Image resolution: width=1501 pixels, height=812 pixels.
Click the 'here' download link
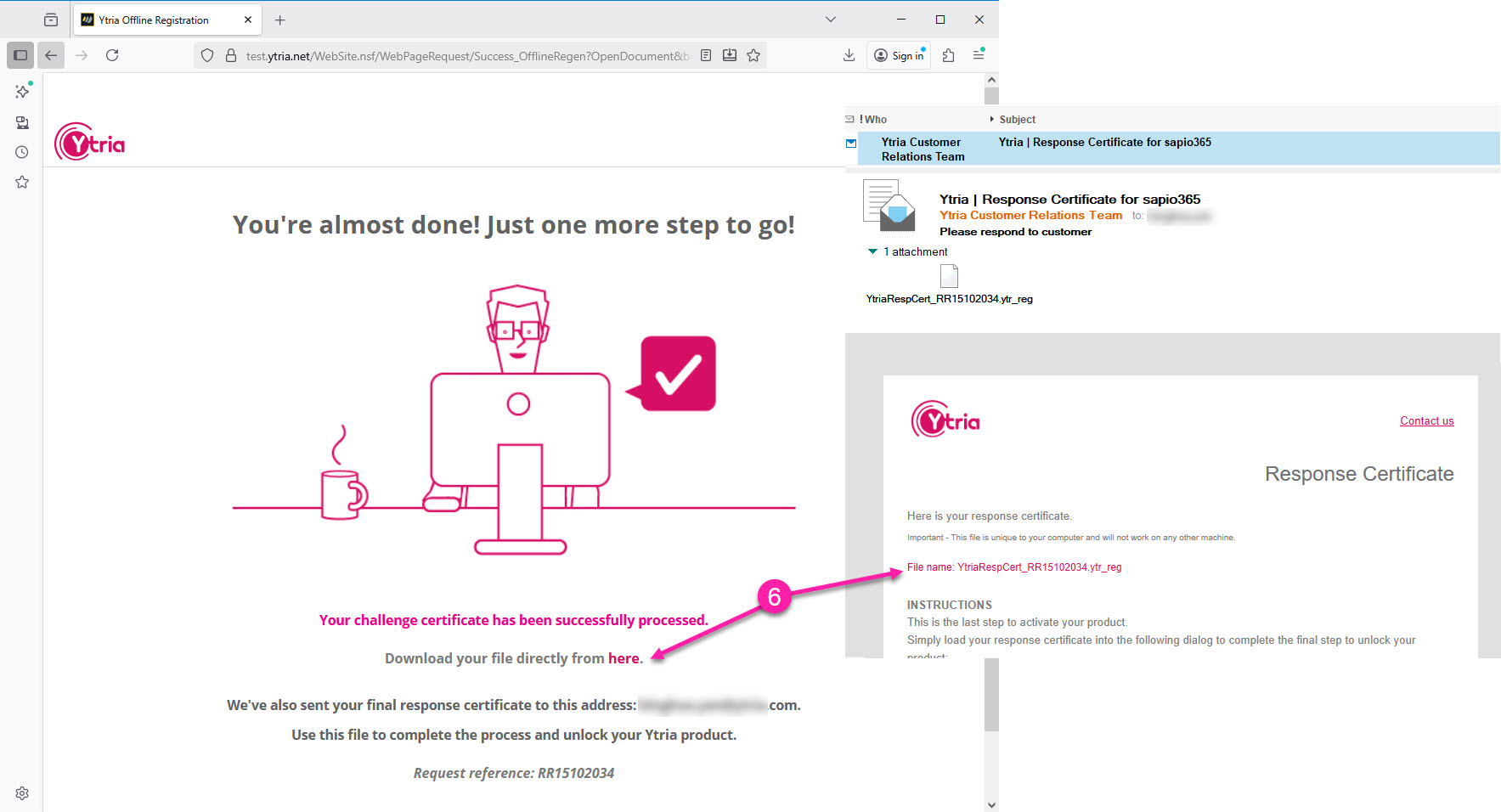click(624, 658)
